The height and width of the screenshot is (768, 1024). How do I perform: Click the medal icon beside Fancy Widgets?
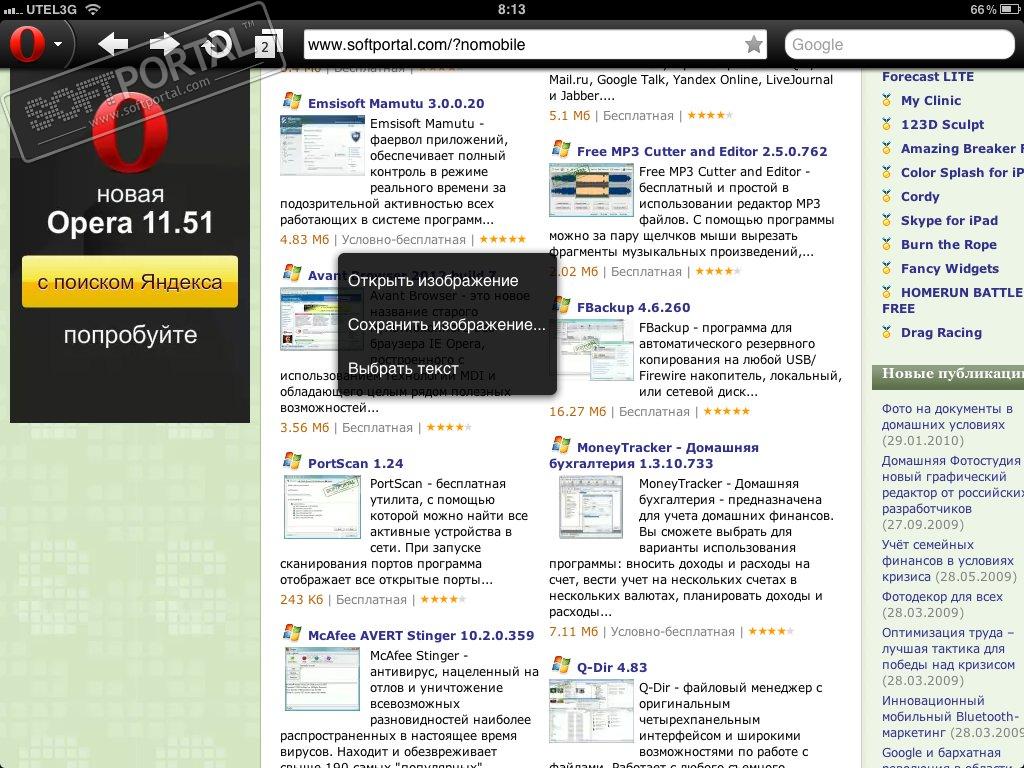(886, 268)
